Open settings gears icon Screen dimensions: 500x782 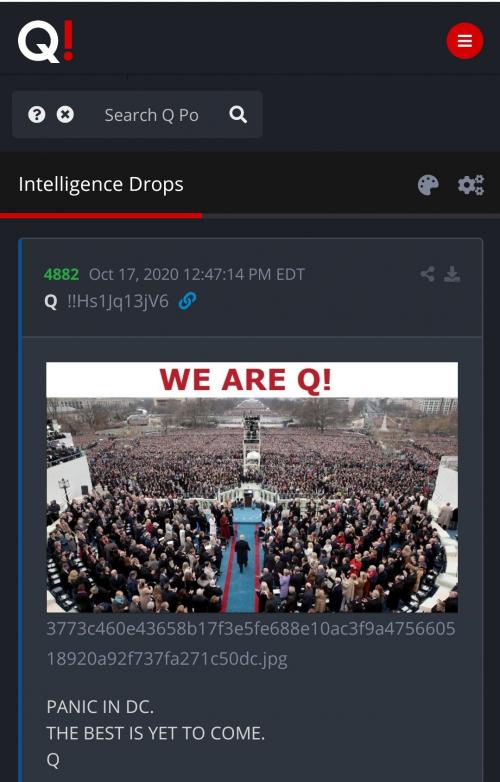tap(471, 185)
